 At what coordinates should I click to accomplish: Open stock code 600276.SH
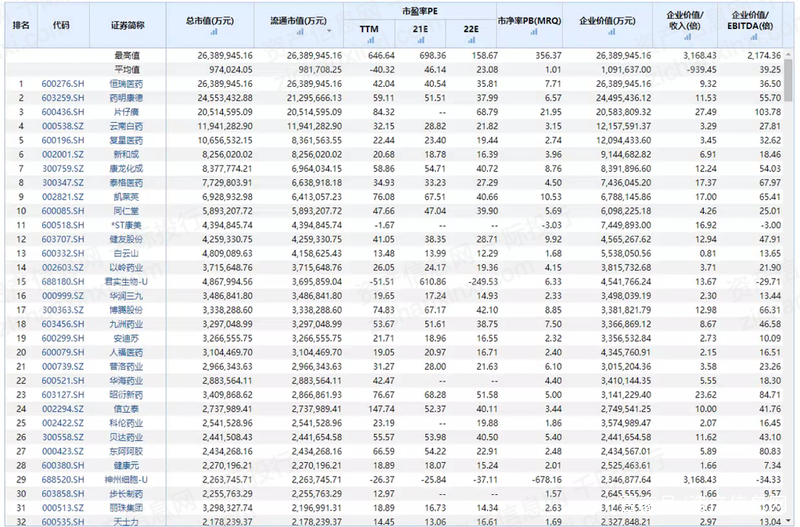click(63, 84)
